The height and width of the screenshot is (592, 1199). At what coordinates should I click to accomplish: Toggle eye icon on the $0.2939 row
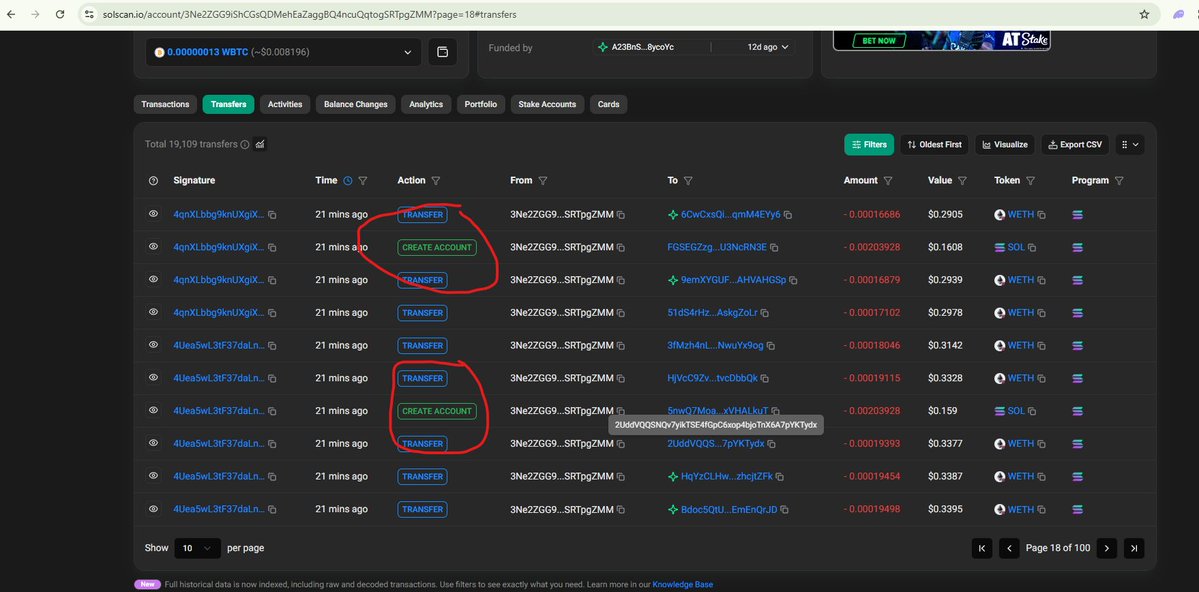pos(153,279)
